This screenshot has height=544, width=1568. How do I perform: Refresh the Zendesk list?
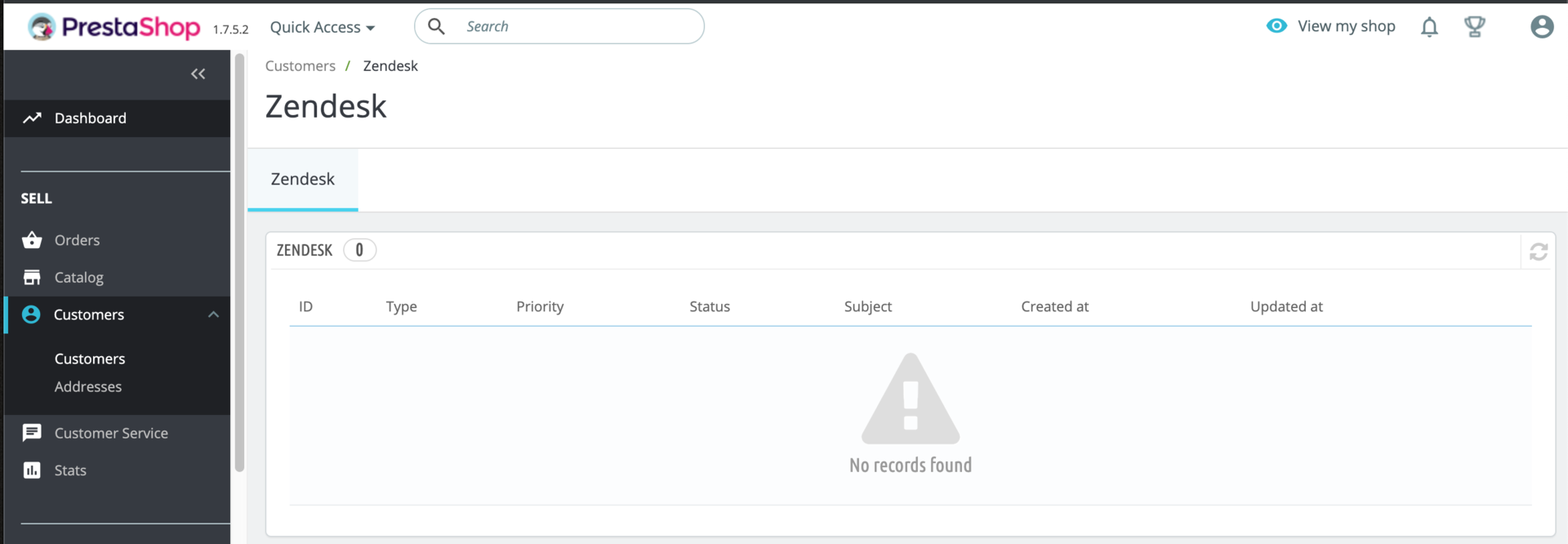[x=1539, y=252]
